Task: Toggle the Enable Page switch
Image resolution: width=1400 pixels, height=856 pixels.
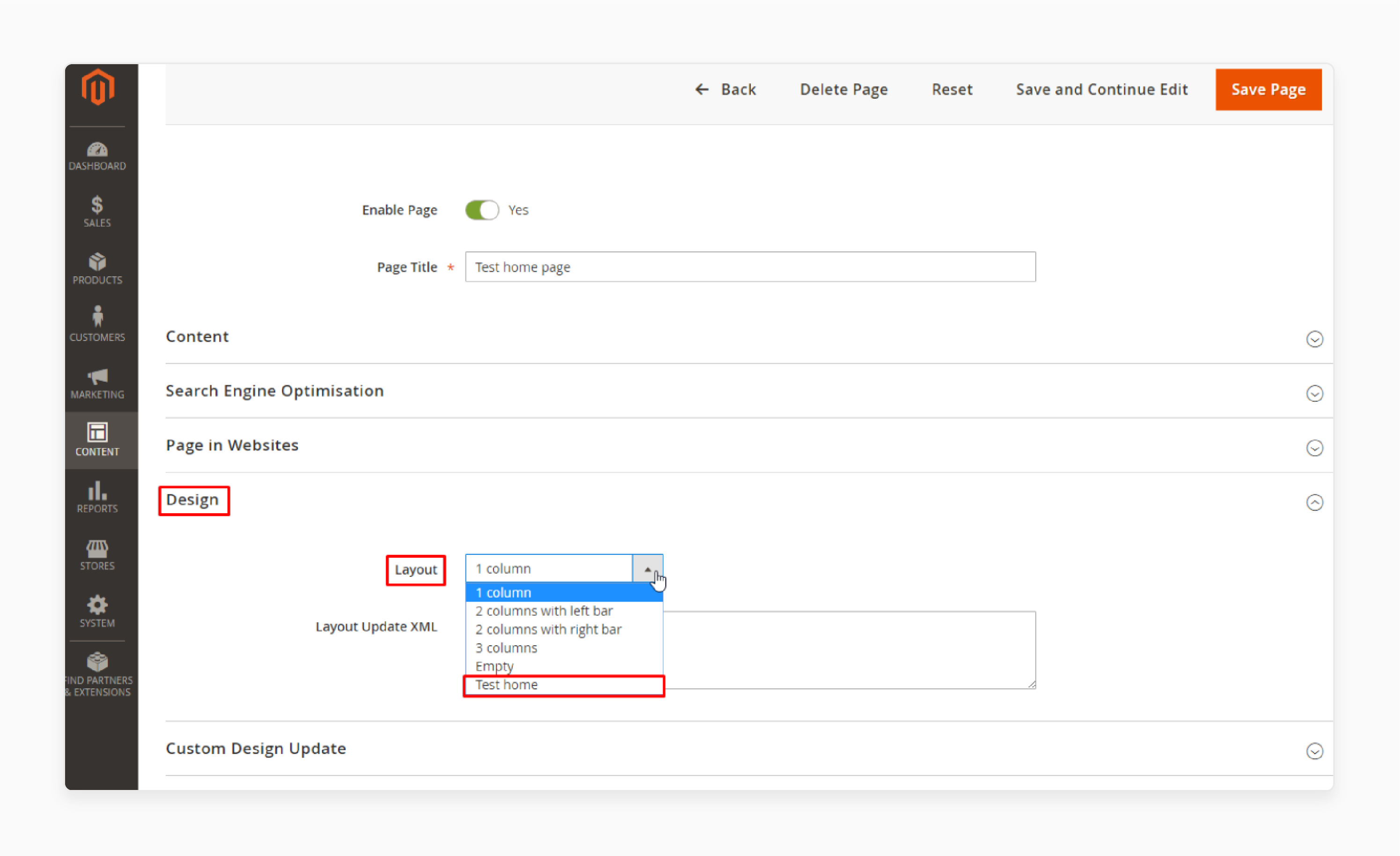Action: pyautogui.click(x=482, y=210)
